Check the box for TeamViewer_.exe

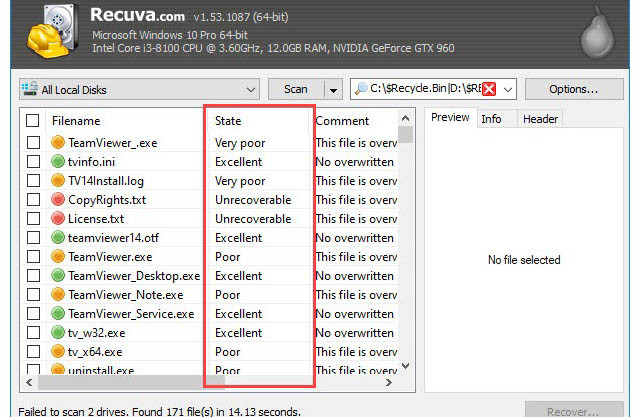click(33, 142)
